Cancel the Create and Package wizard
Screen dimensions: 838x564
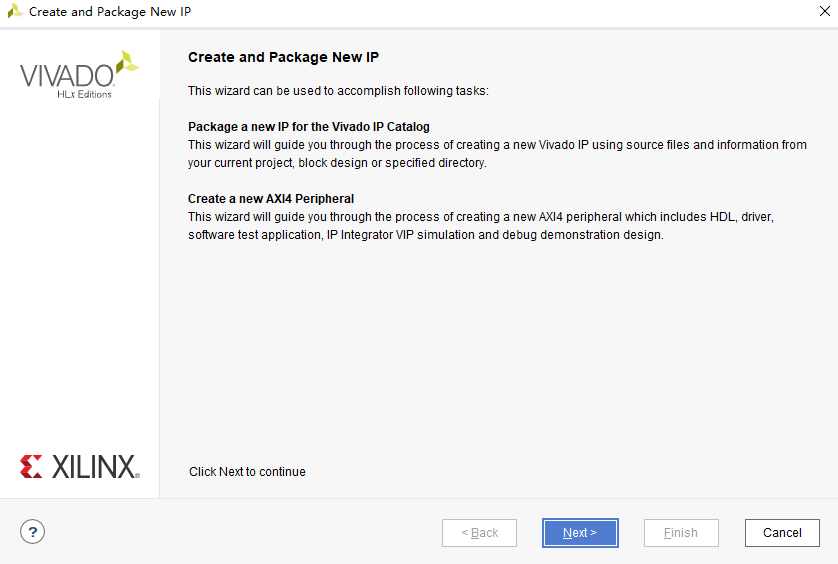coord(782,532)
